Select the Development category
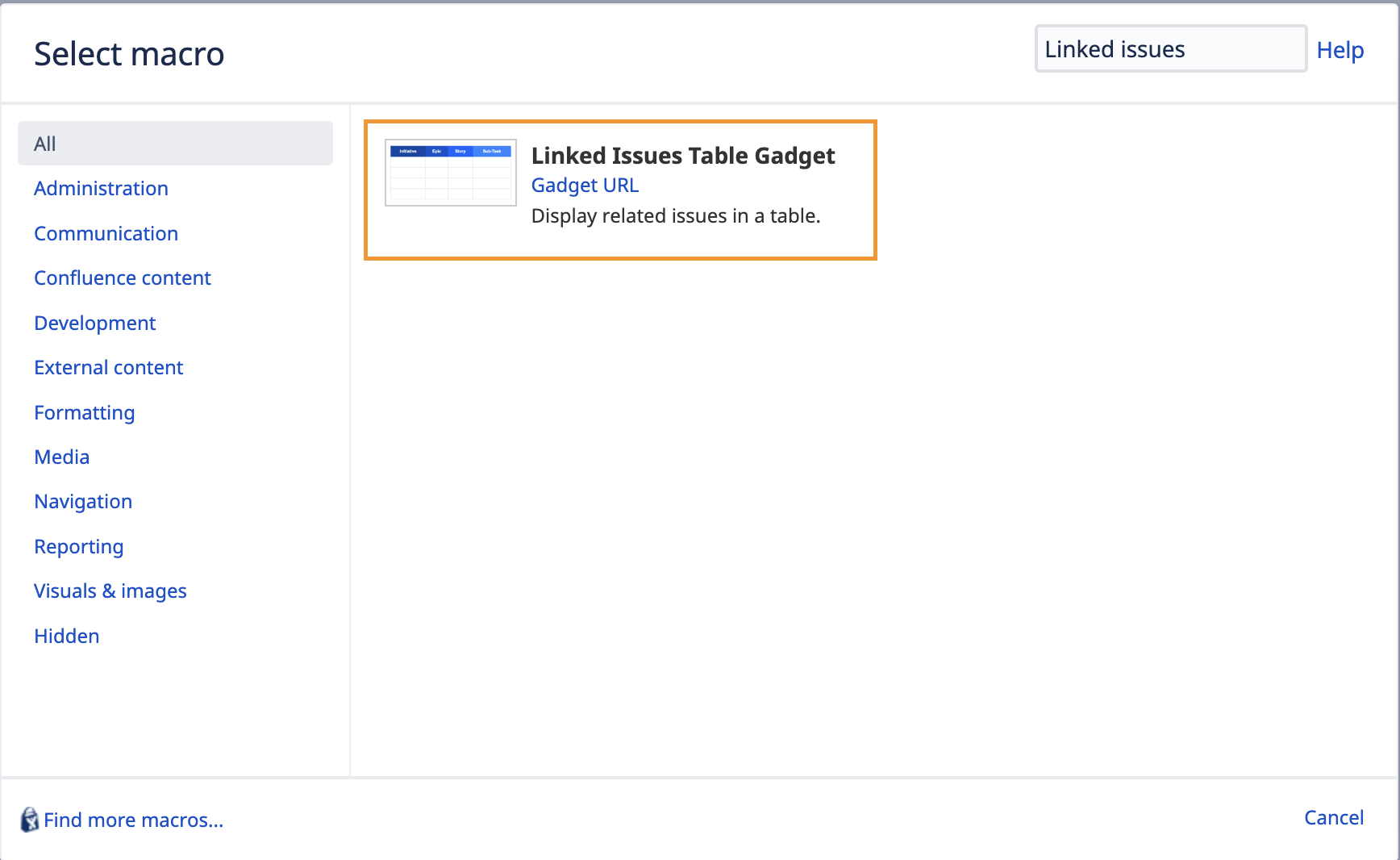The image size is (1400, 860). pyautogui.click(x=94, y=323)
